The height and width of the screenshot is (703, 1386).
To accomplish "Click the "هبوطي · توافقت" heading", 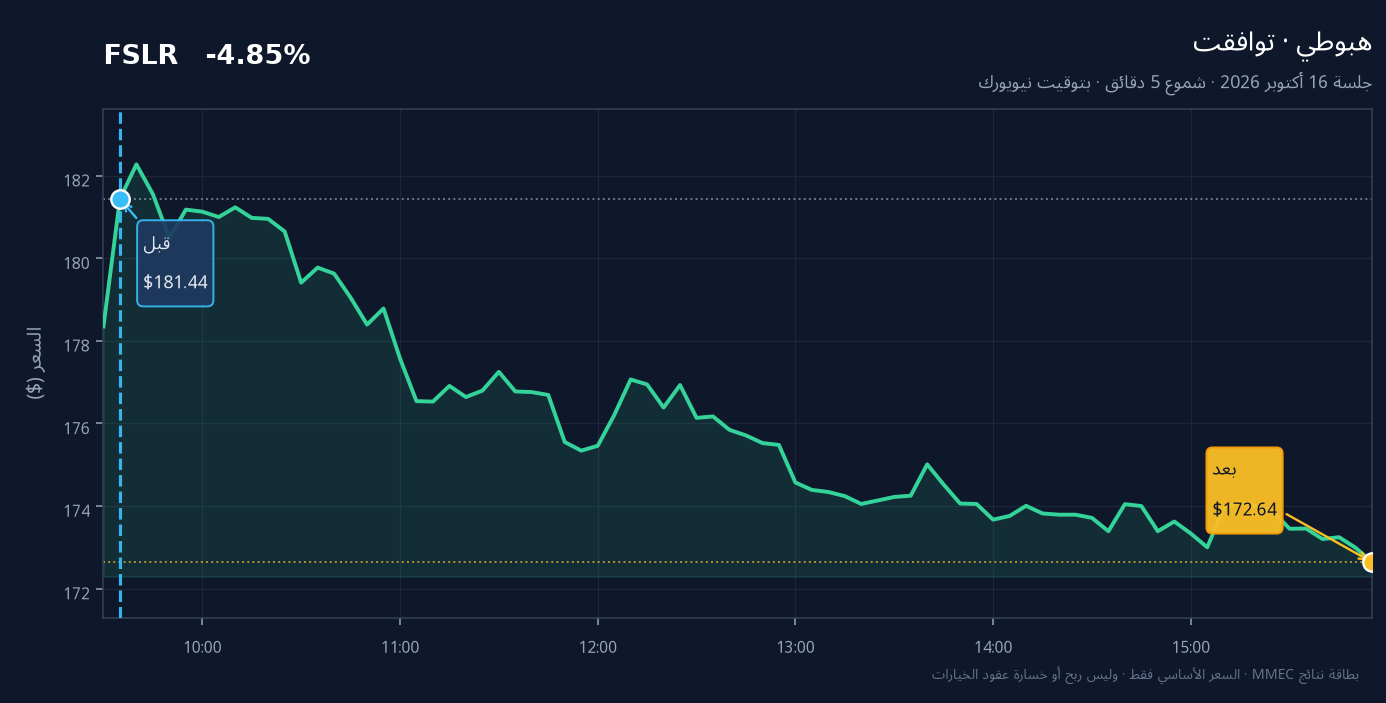I will point(1282,43).
